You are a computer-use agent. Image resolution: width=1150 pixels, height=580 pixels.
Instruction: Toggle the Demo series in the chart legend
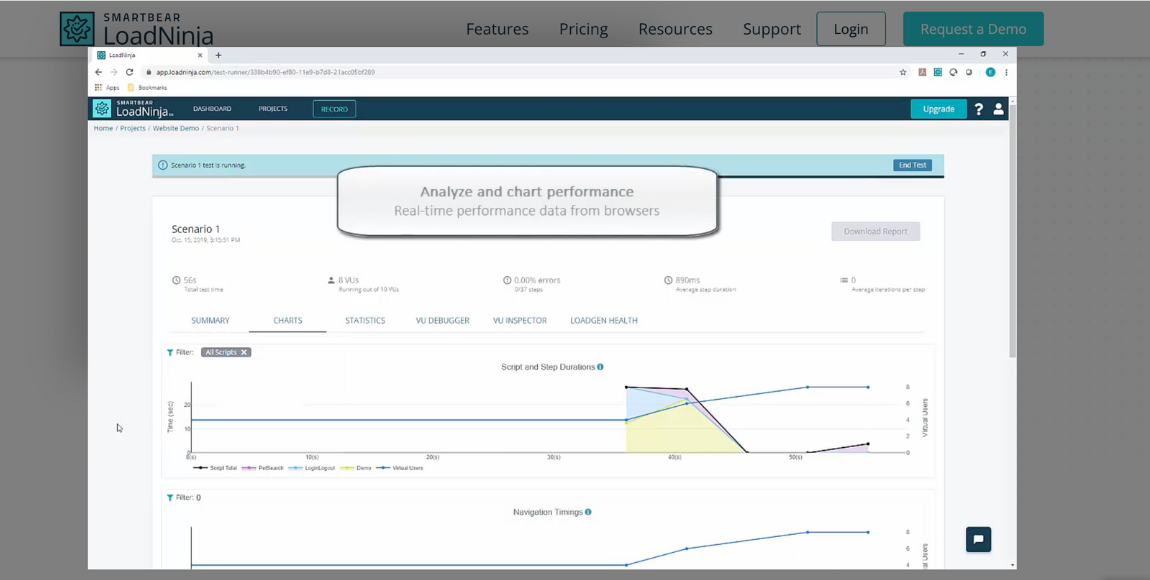tap(365, 466)
